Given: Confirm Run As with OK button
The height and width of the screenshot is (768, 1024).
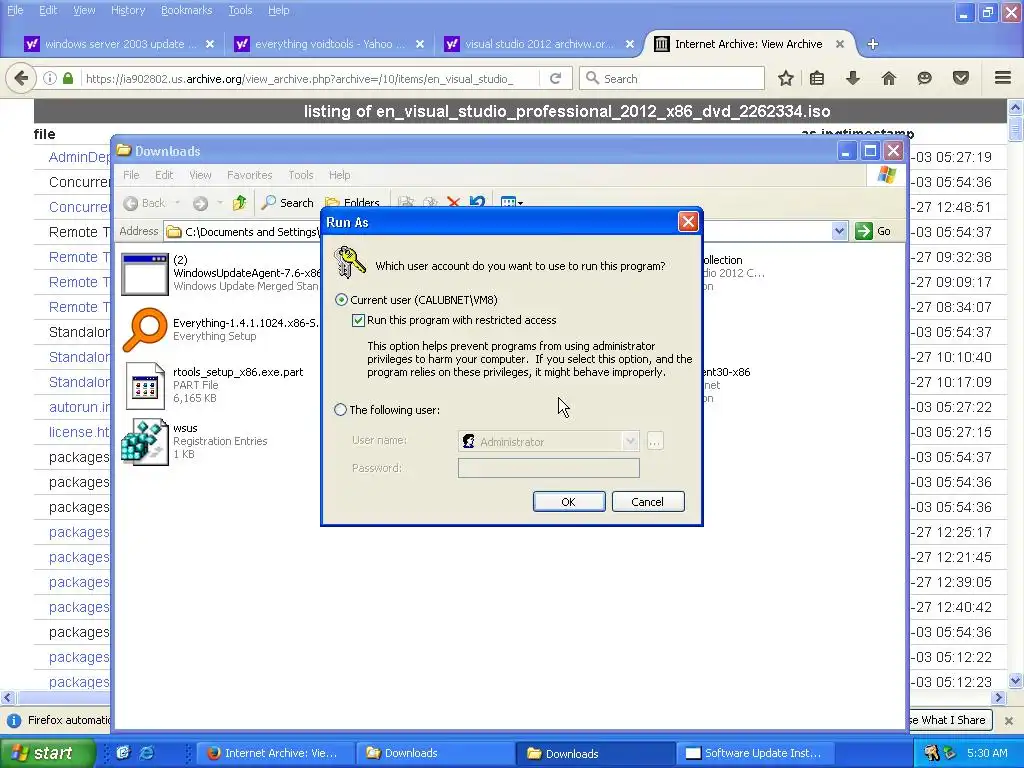Looking at the screenshot, I should [x=569, y=502].
